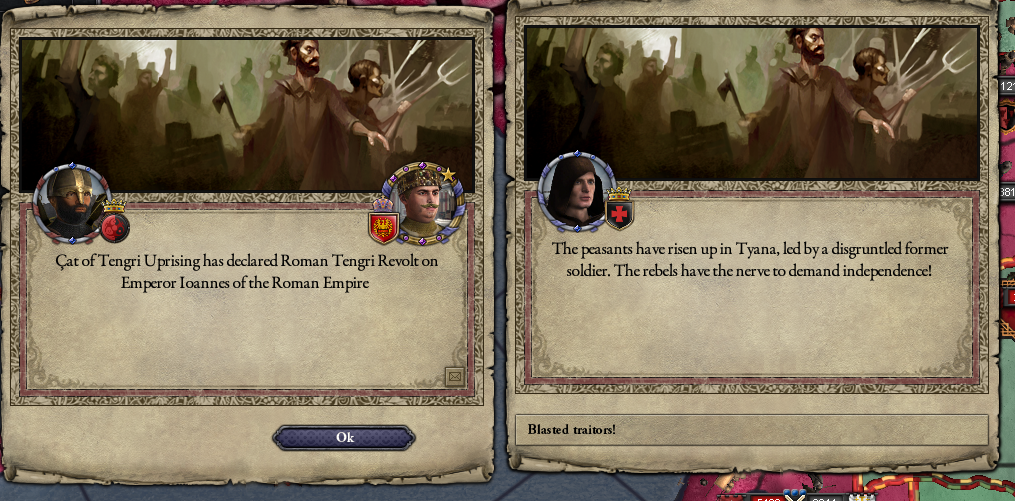The height and width of the screenshot is (501, 1015).
Task: Click the crown above the Tengri emblem
Action: pyautogui.click(x=114, y=206)
